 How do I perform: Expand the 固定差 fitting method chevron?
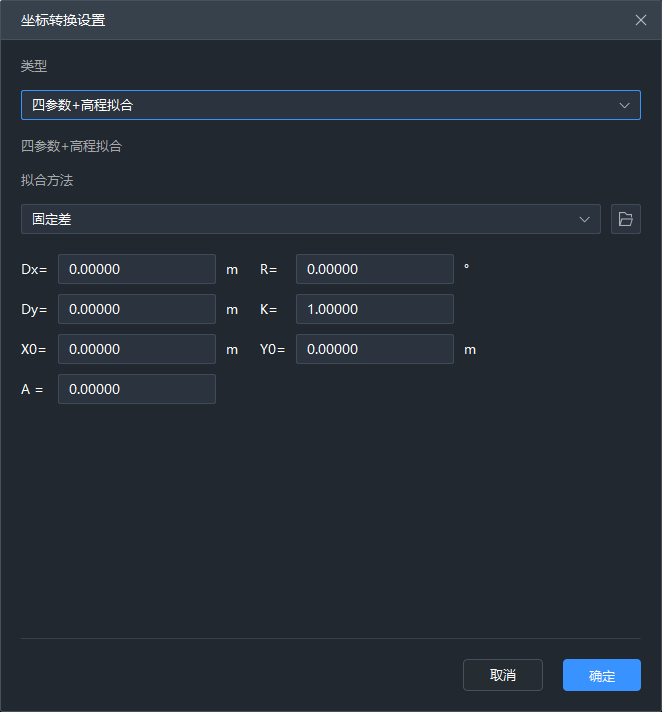click(585, 219)
